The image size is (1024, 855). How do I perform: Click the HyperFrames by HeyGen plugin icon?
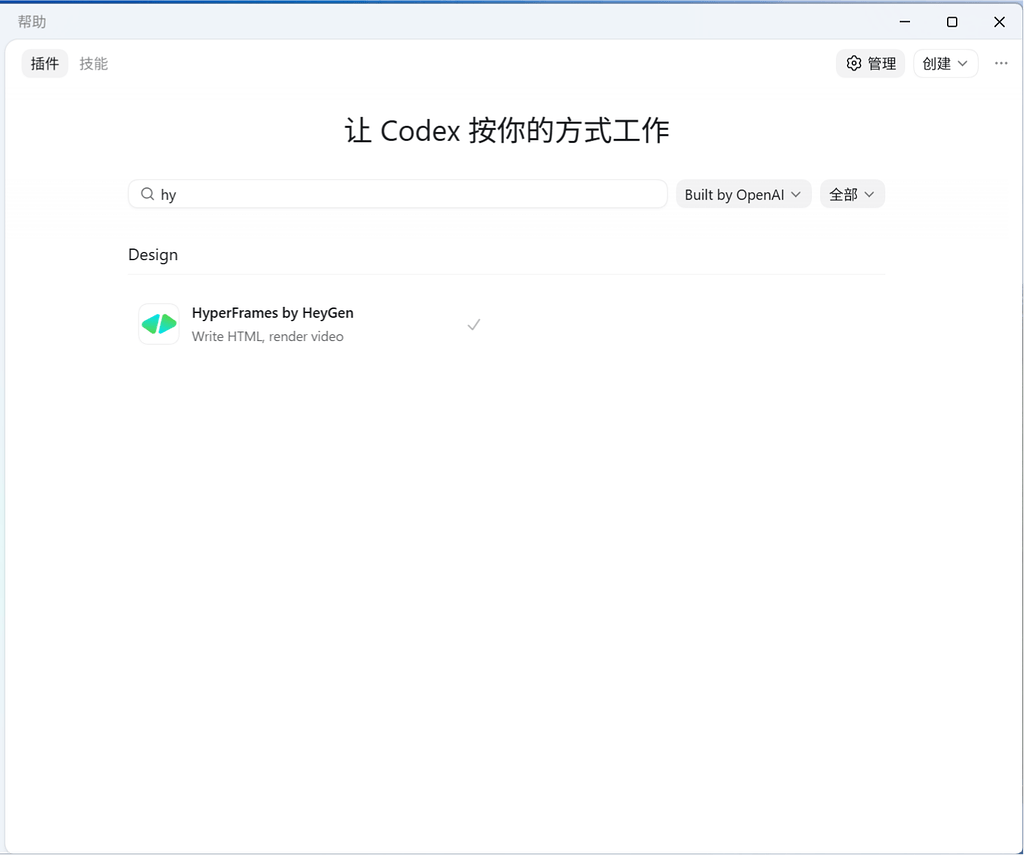point(159,324)
